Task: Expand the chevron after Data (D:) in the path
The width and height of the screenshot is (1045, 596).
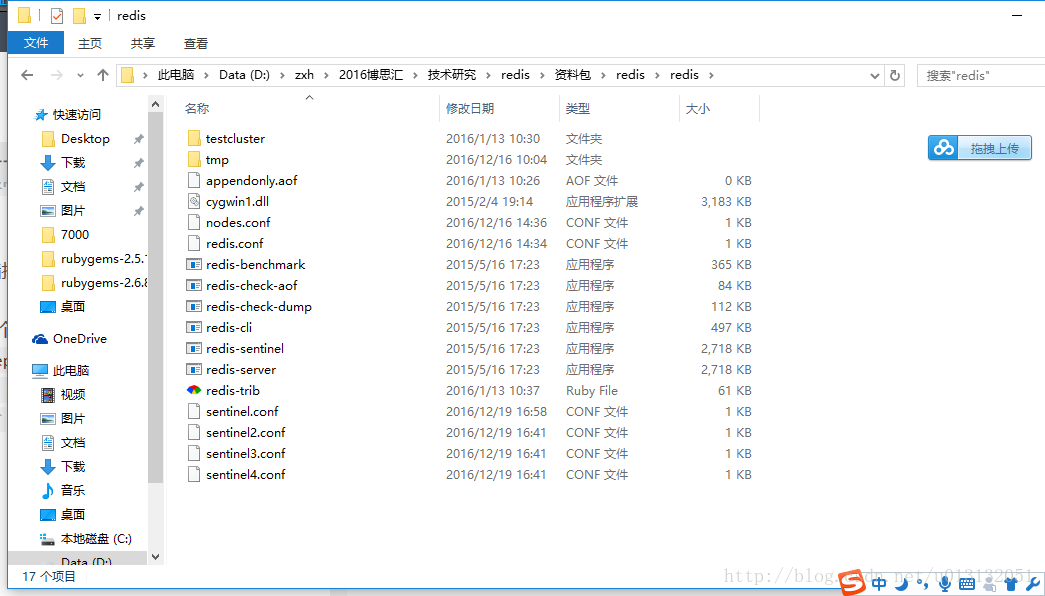Action: tap(283, 75)
